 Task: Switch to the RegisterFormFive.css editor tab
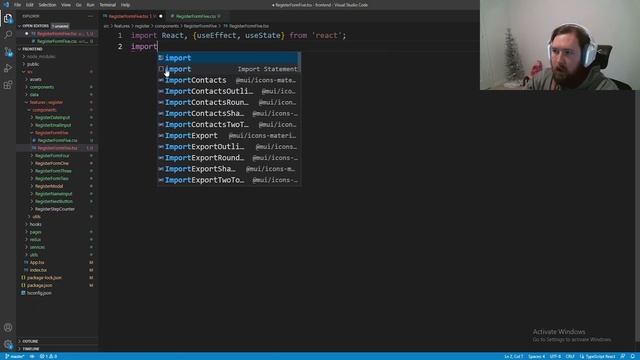click(195, 16)
